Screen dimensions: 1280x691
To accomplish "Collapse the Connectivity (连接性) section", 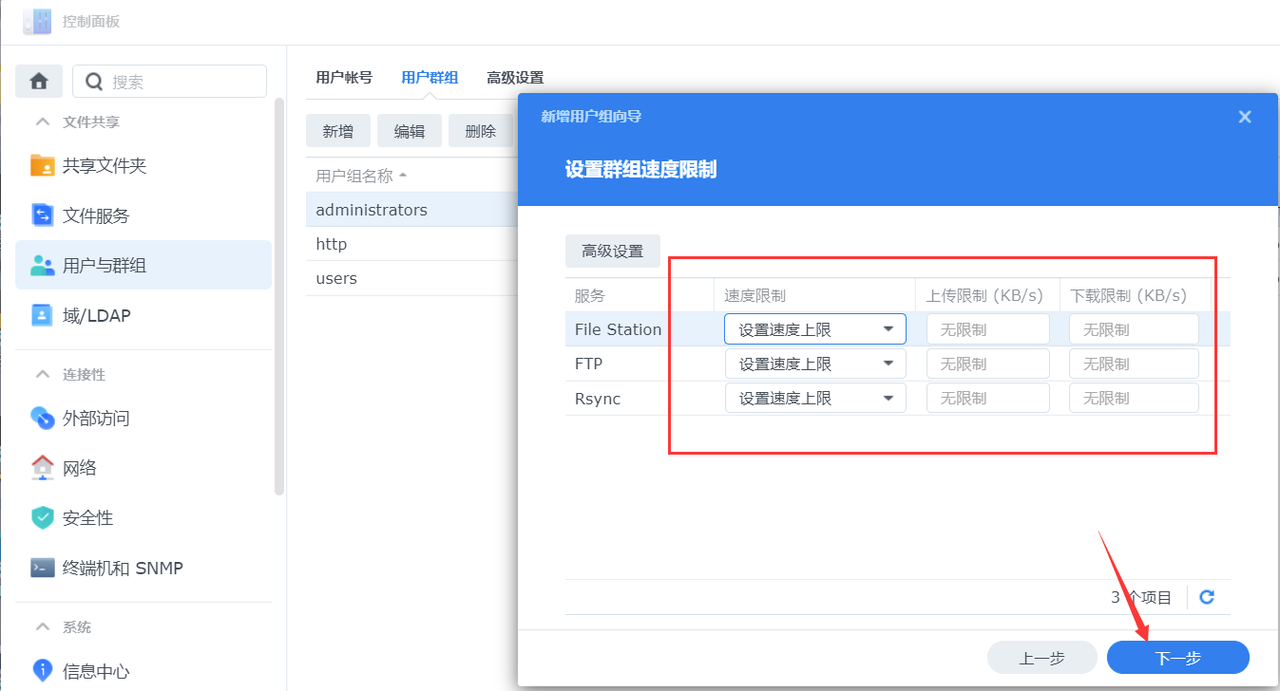I will (42, 374).
